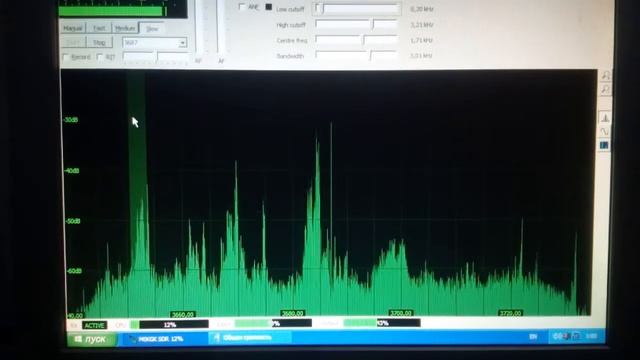Adjust the Low cutoff slider
640x360 pixels.
click(357, 9)
